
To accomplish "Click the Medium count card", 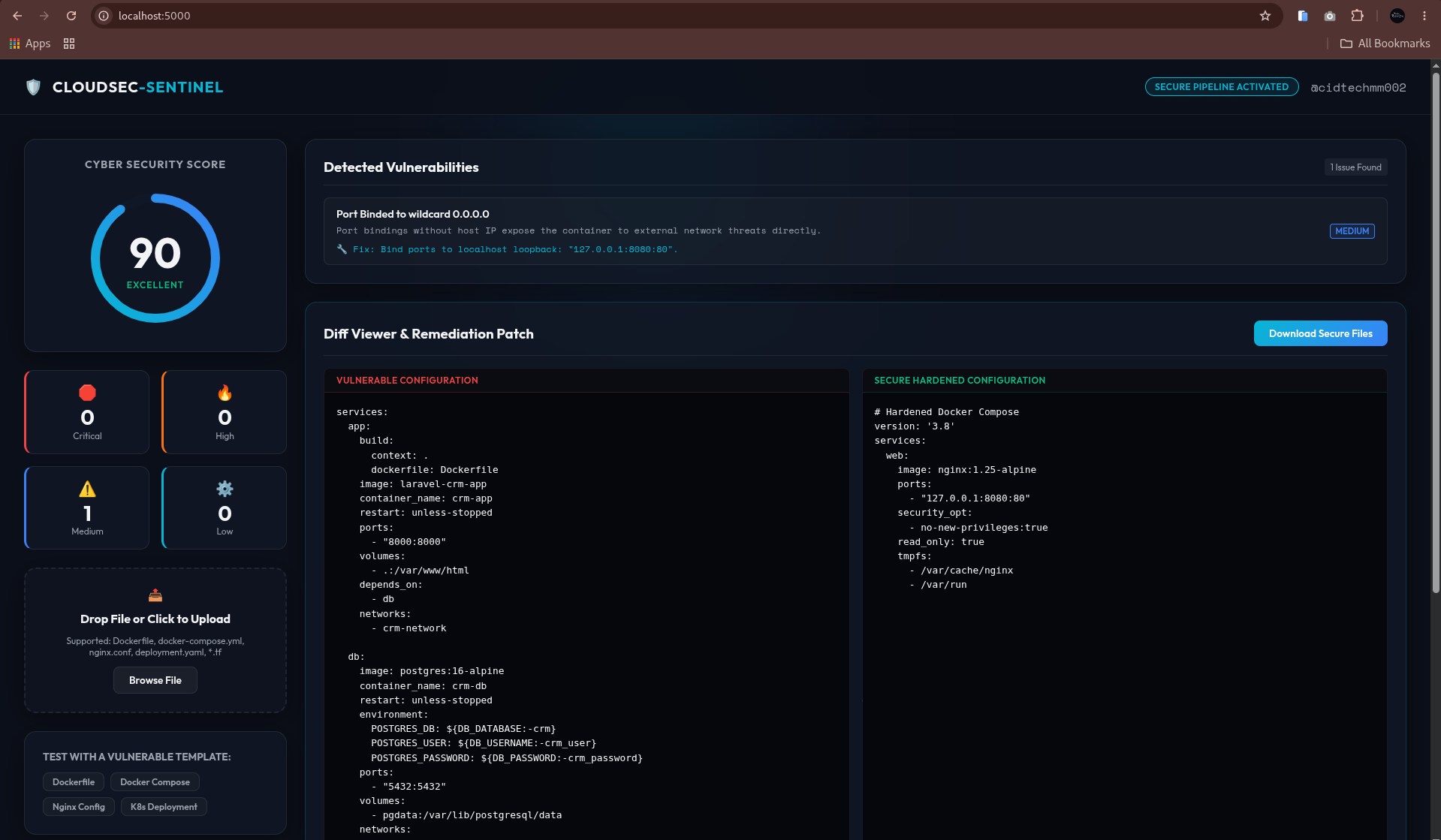I will tap(87, 508).
